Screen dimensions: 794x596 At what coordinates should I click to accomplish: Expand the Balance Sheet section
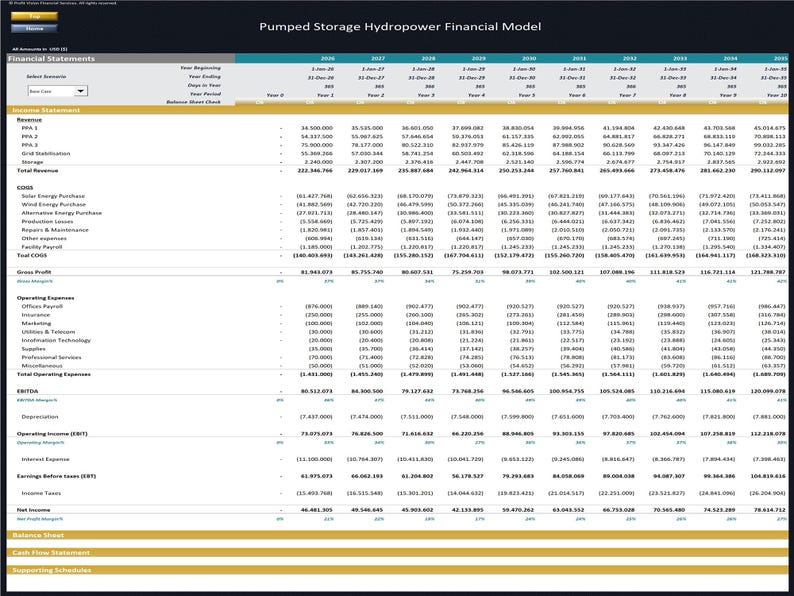pos(397,535)
